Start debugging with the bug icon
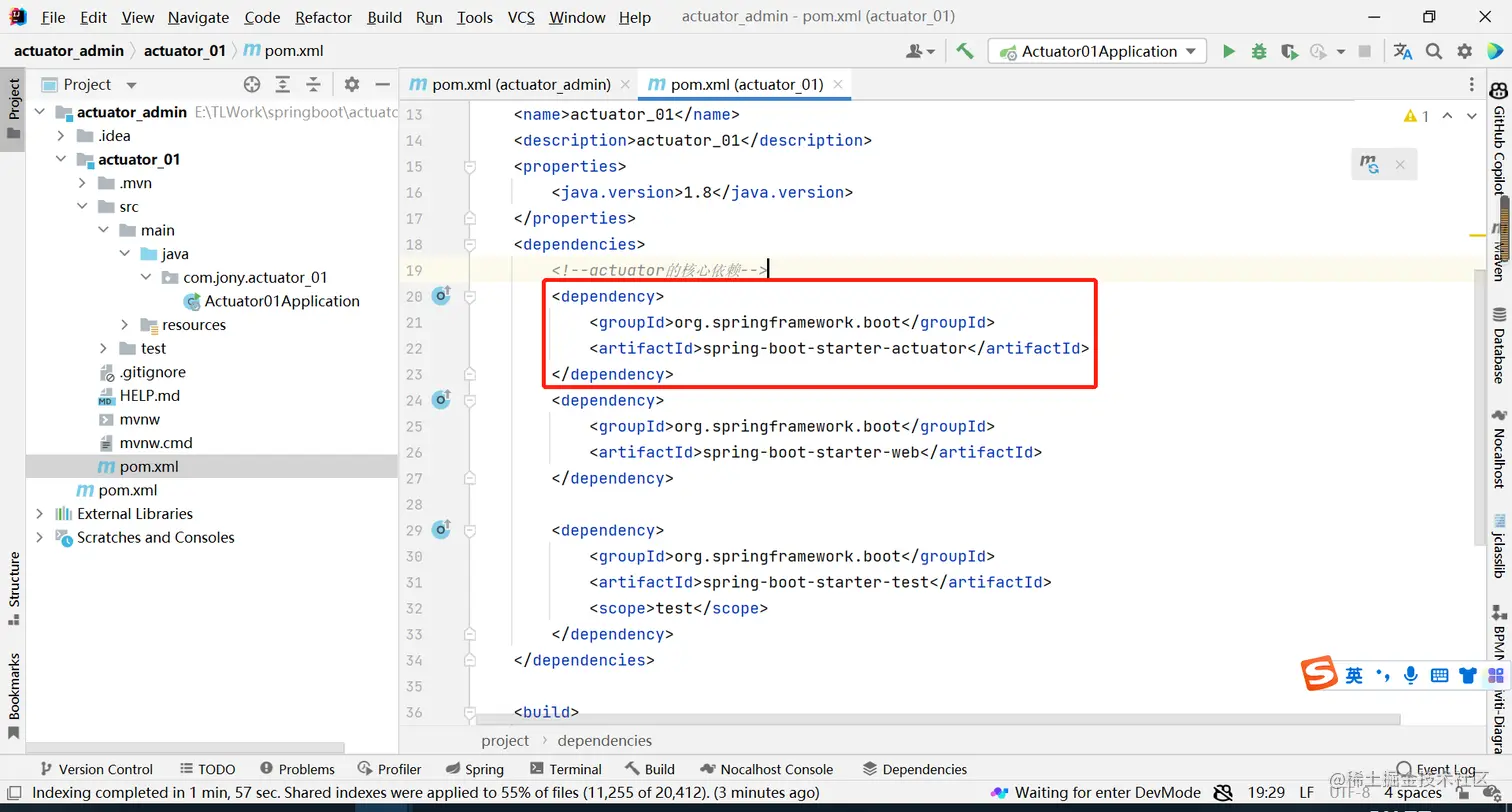1512x812 pixels. coord(1259,51)
